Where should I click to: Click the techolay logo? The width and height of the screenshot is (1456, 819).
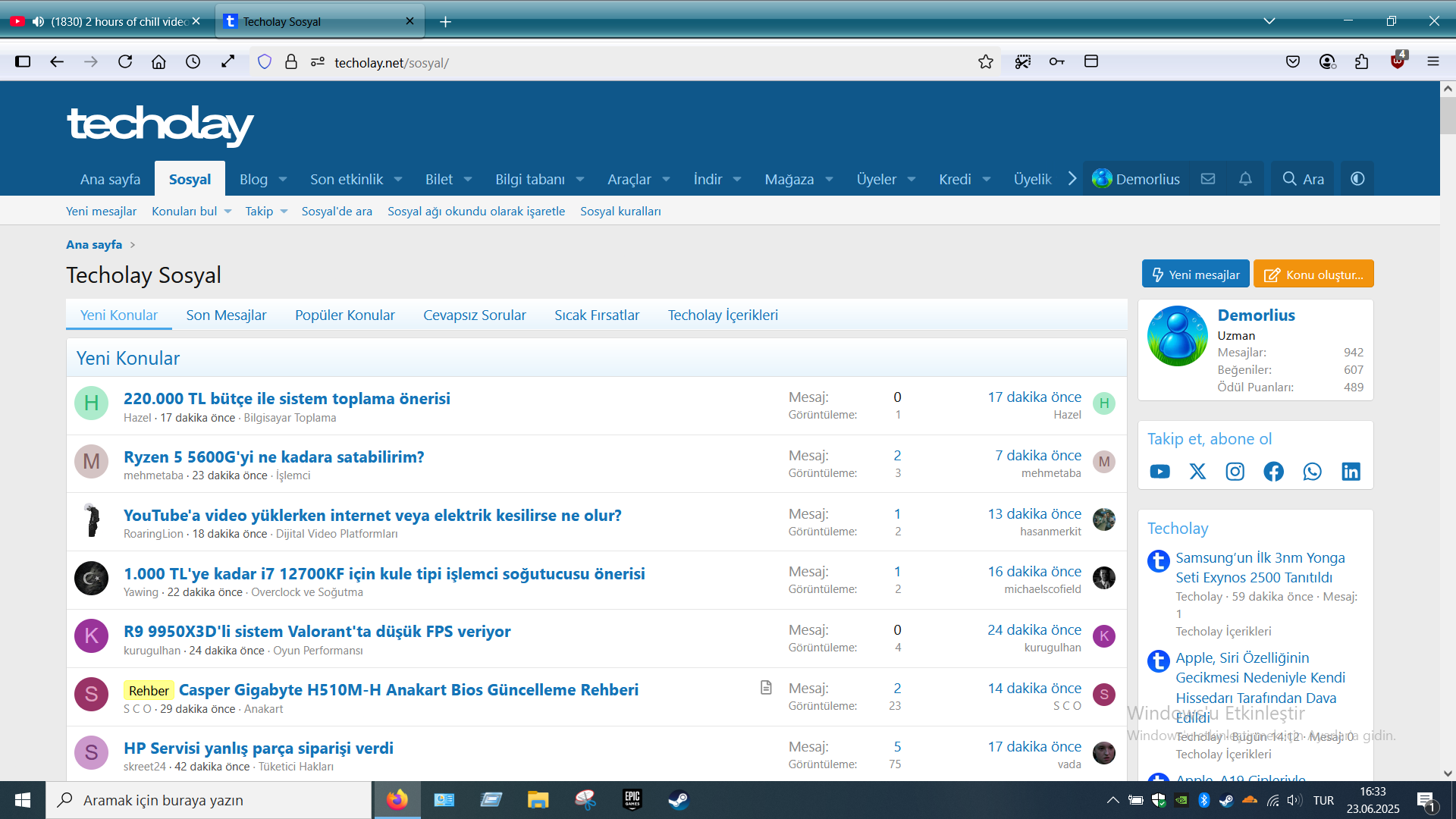[160, 125]
